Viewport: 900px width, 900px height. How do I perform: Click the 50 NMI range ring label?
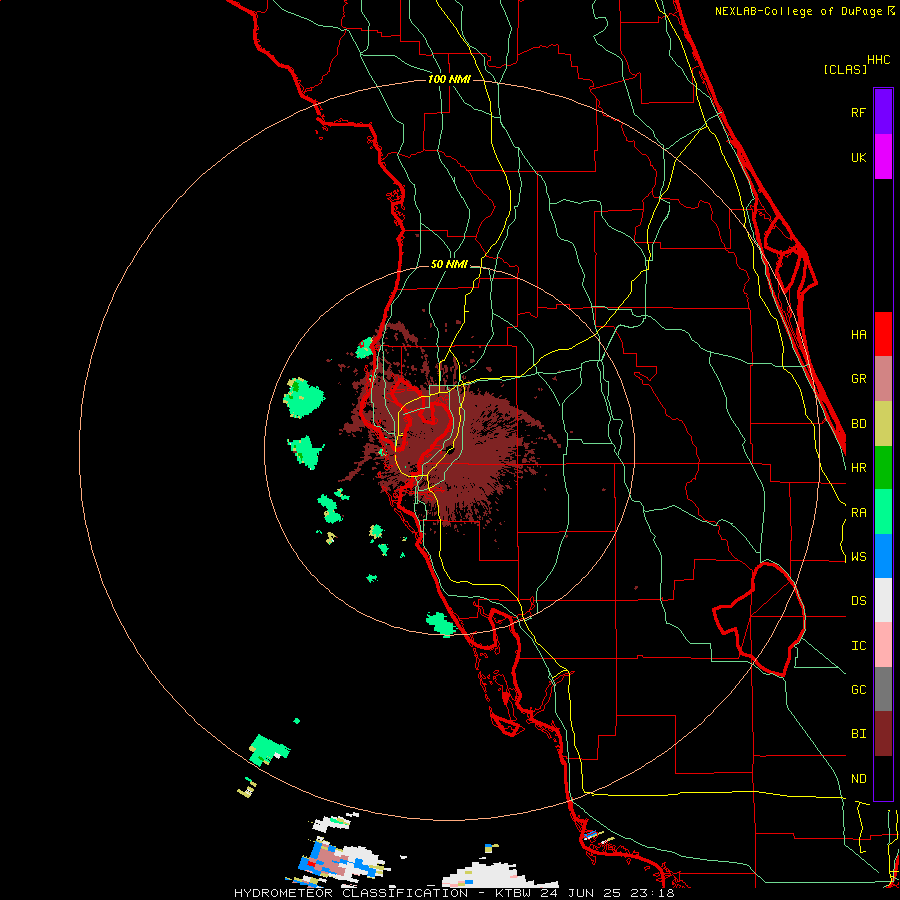coord(449,264)
